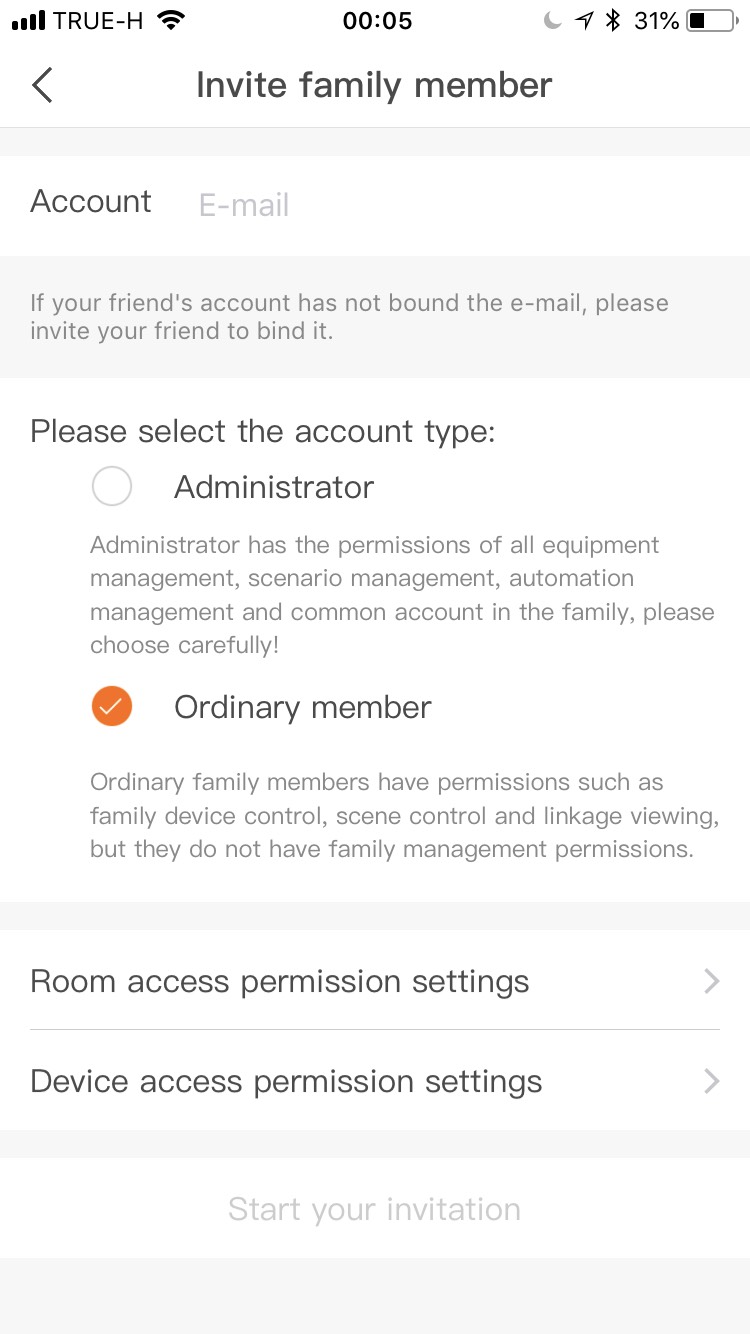Tap the Administrator account type label
Viewport: 750px width, 1334px height.
pos(274,488)
